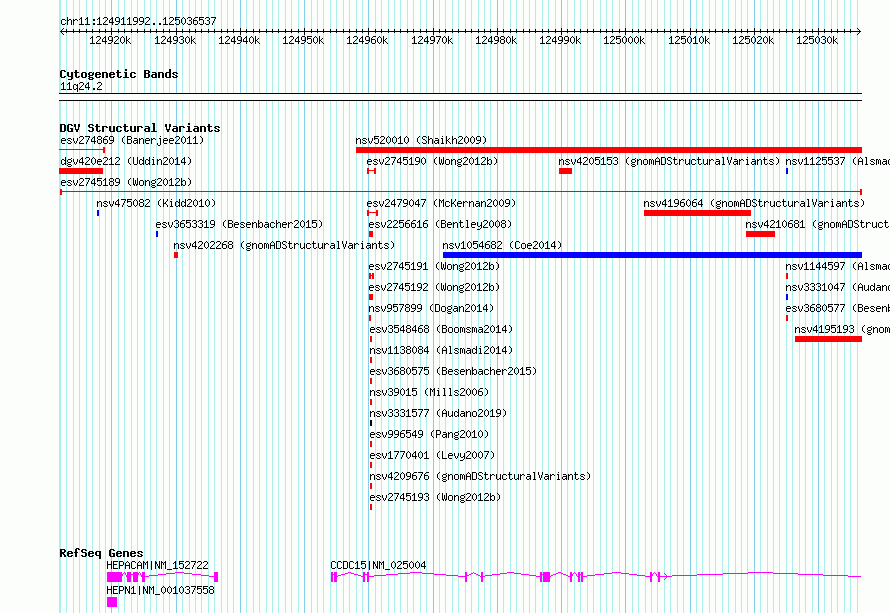Click esv3680575 (Besenbacher2015) label
Image resolution: width=890 pixels, height=613 pixels.
(x=453, y=371)
